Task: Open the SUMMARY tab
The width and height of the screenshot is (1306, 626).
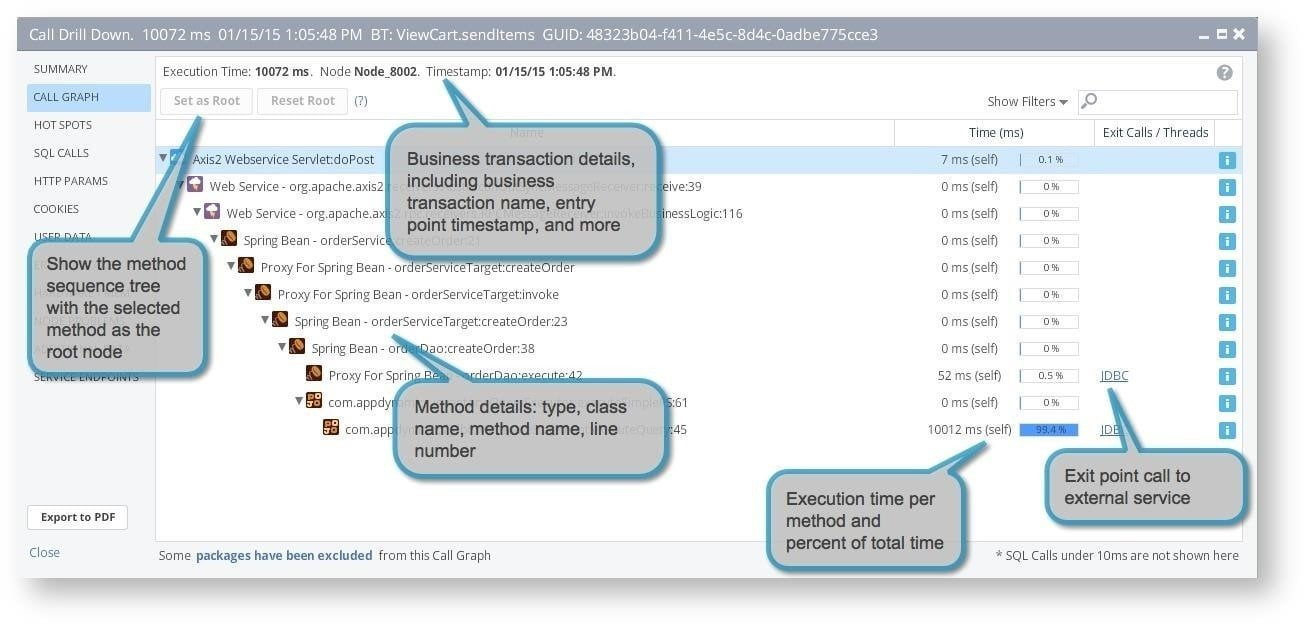Action: pos(61,70)
